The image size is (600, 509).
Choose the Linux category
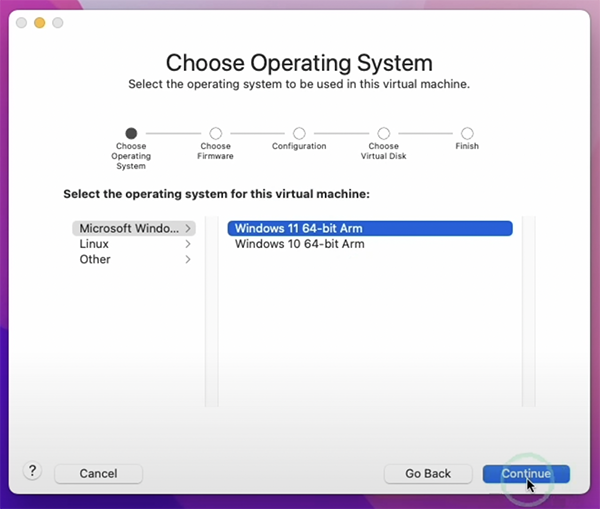tap(134, 244)
